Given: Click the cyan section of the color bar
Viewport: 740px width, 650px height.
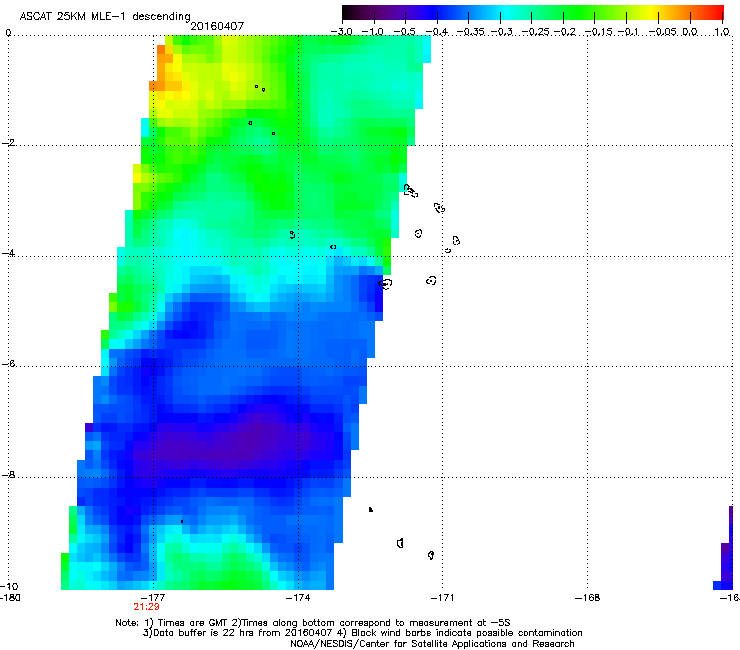Looking at the screenshot, I should pos(505,13).
